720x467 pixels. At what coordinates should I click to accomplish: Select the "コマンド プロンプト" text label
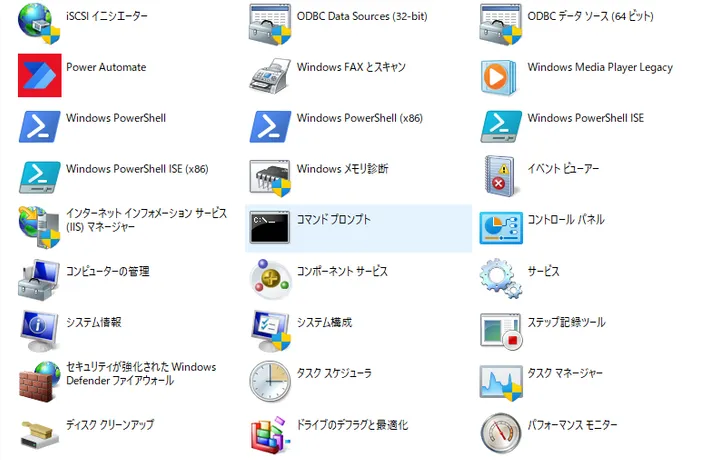(333, 219)
